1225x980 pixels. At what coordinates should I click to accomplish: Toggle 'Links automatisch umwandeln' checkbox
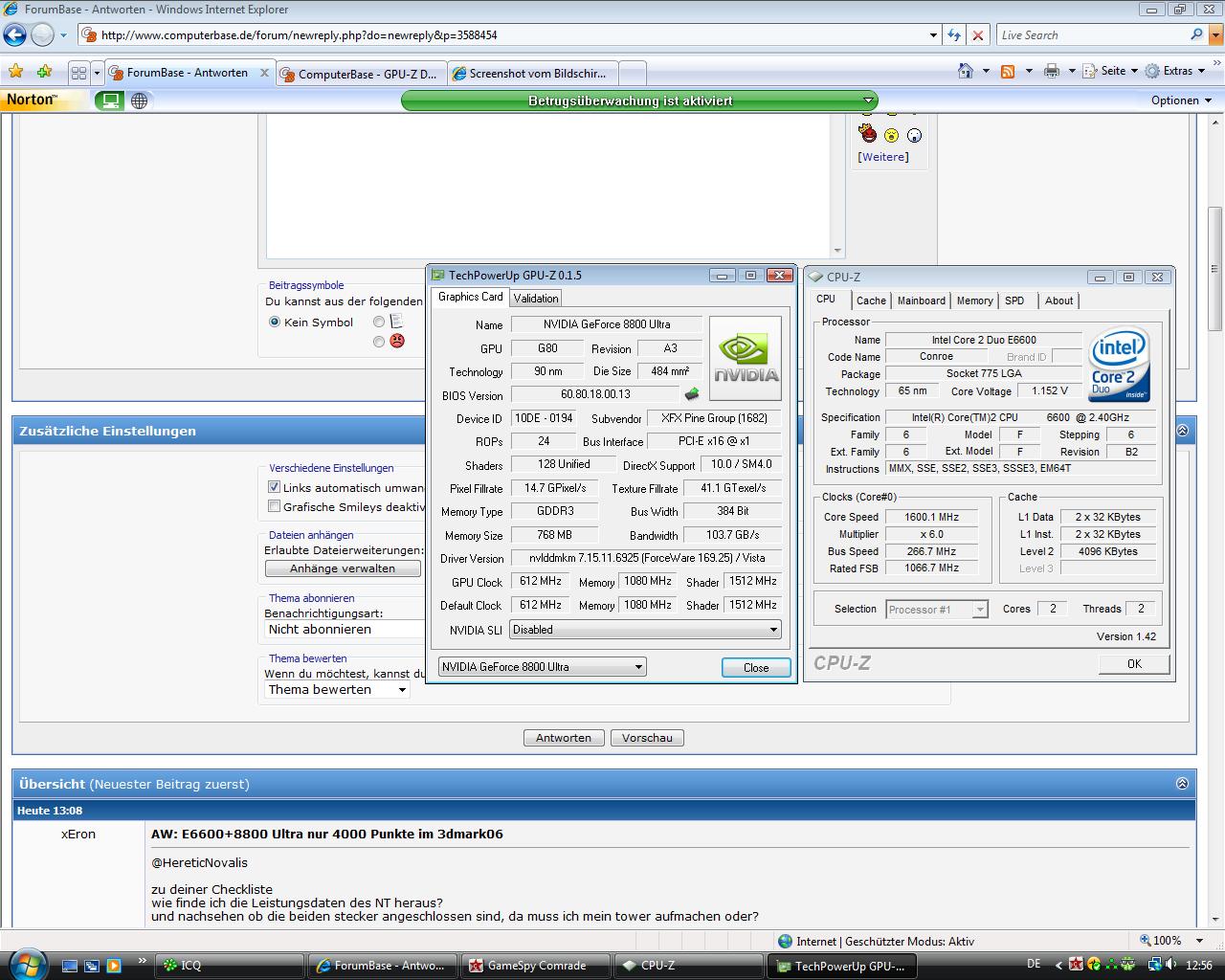click(x=275, y=487)
